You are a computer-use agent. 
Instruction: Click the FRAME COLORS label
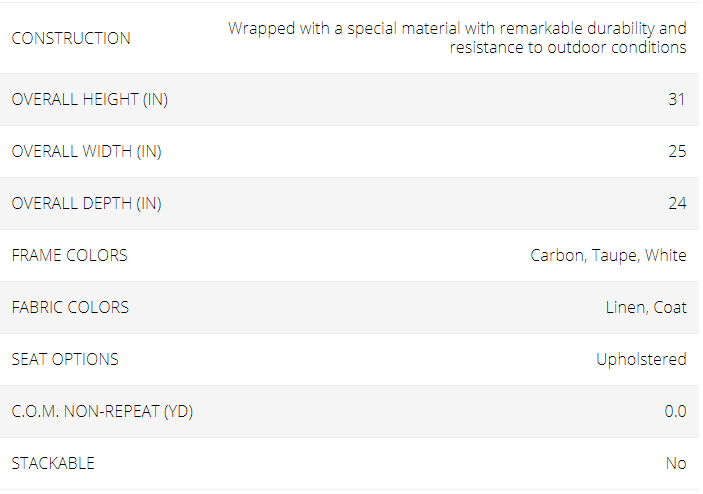tap(69, 256)
